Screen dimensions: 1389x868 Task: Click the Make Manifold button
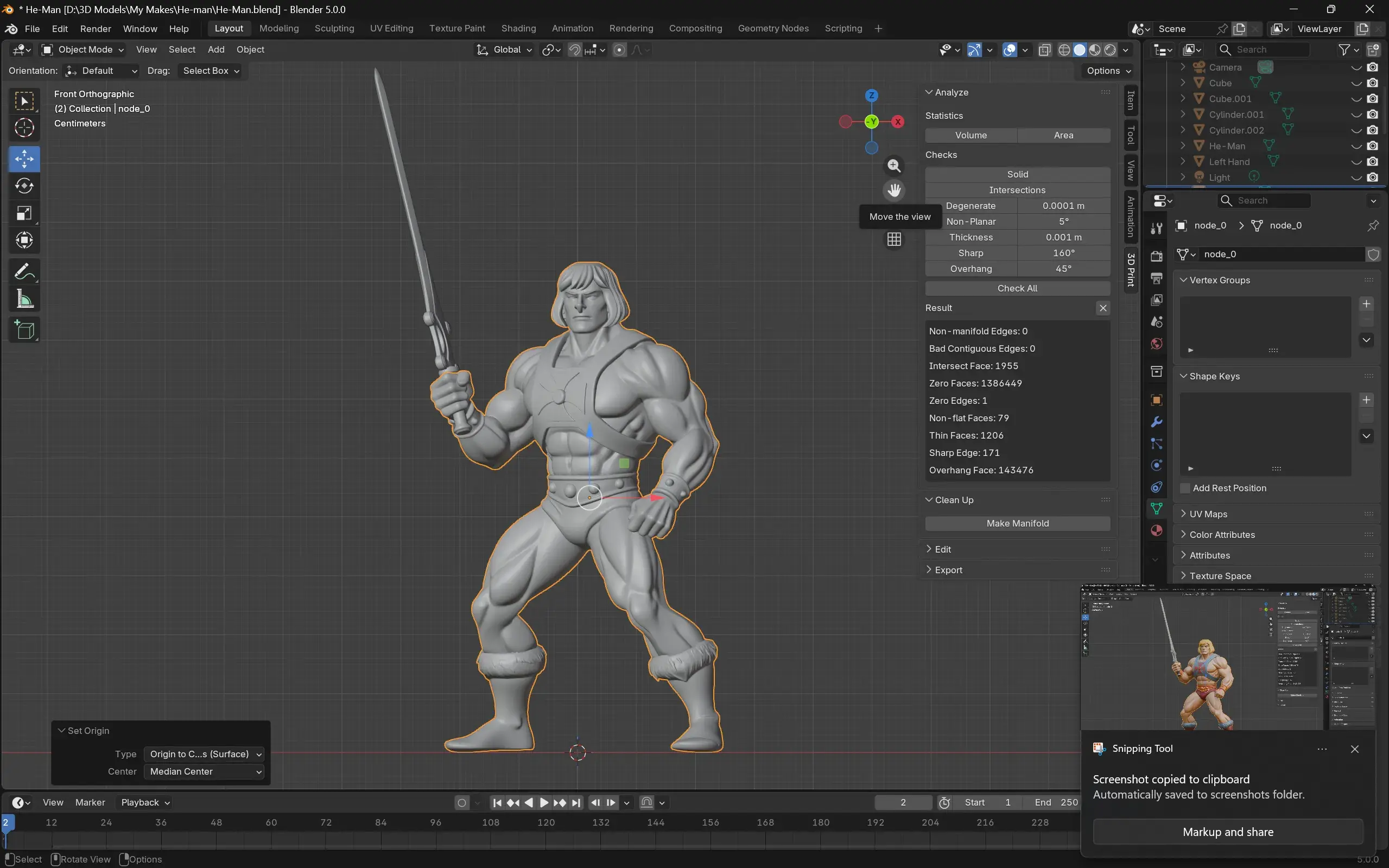(1018, 523)
